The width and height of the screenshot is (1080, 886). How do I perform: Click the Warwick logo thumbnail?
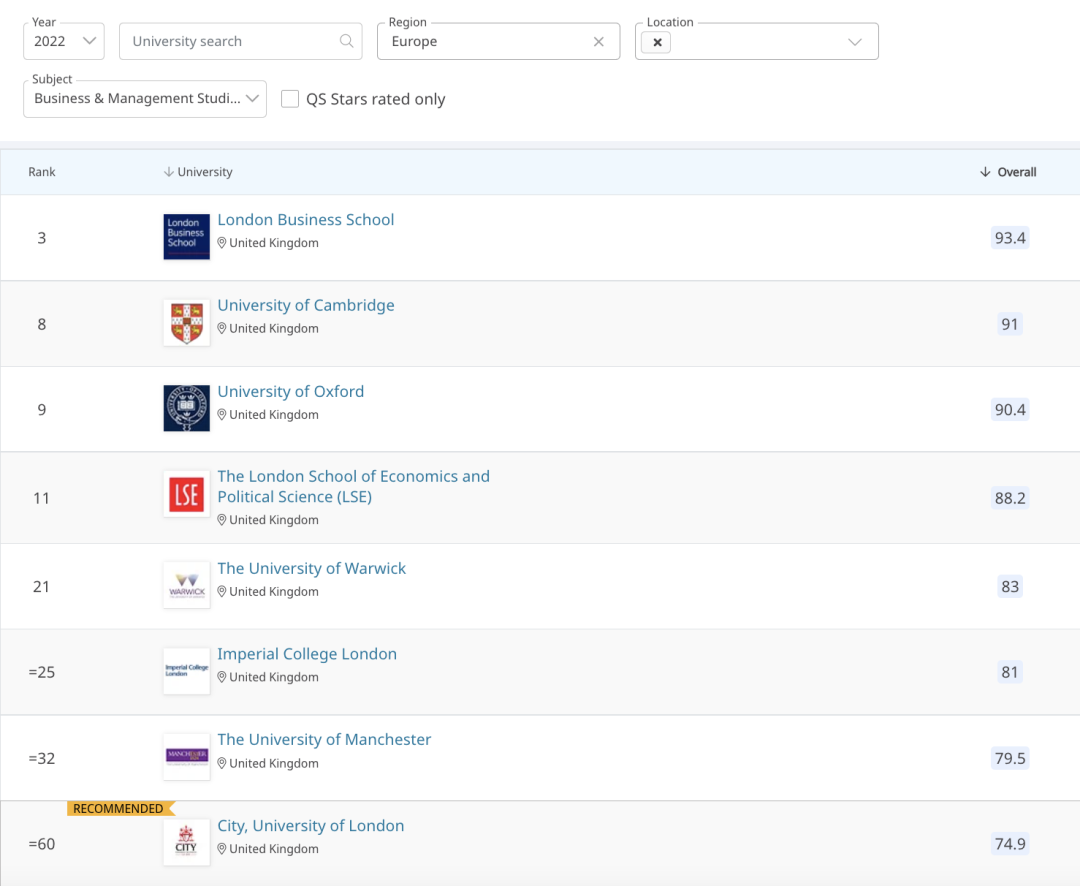(186, 585)
